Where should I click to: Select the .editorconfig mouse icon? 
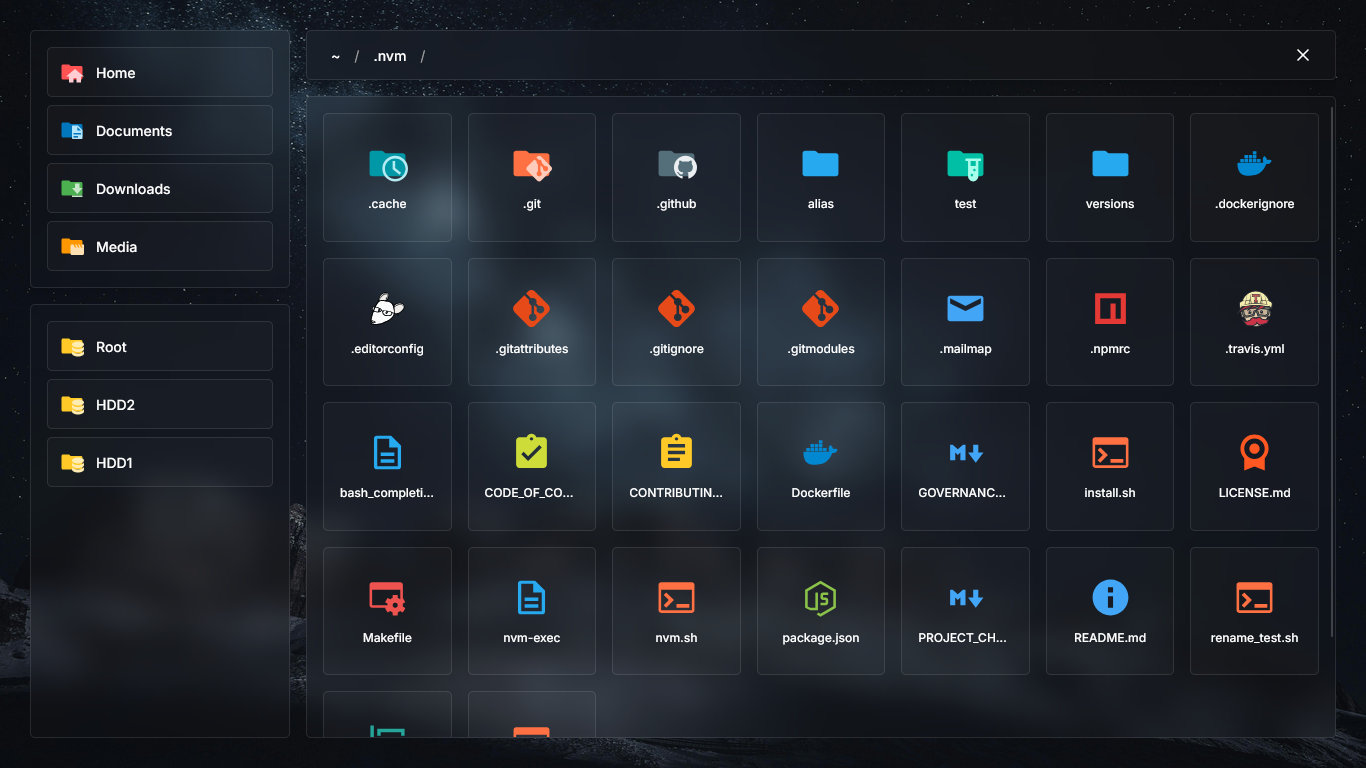[387, 309]
